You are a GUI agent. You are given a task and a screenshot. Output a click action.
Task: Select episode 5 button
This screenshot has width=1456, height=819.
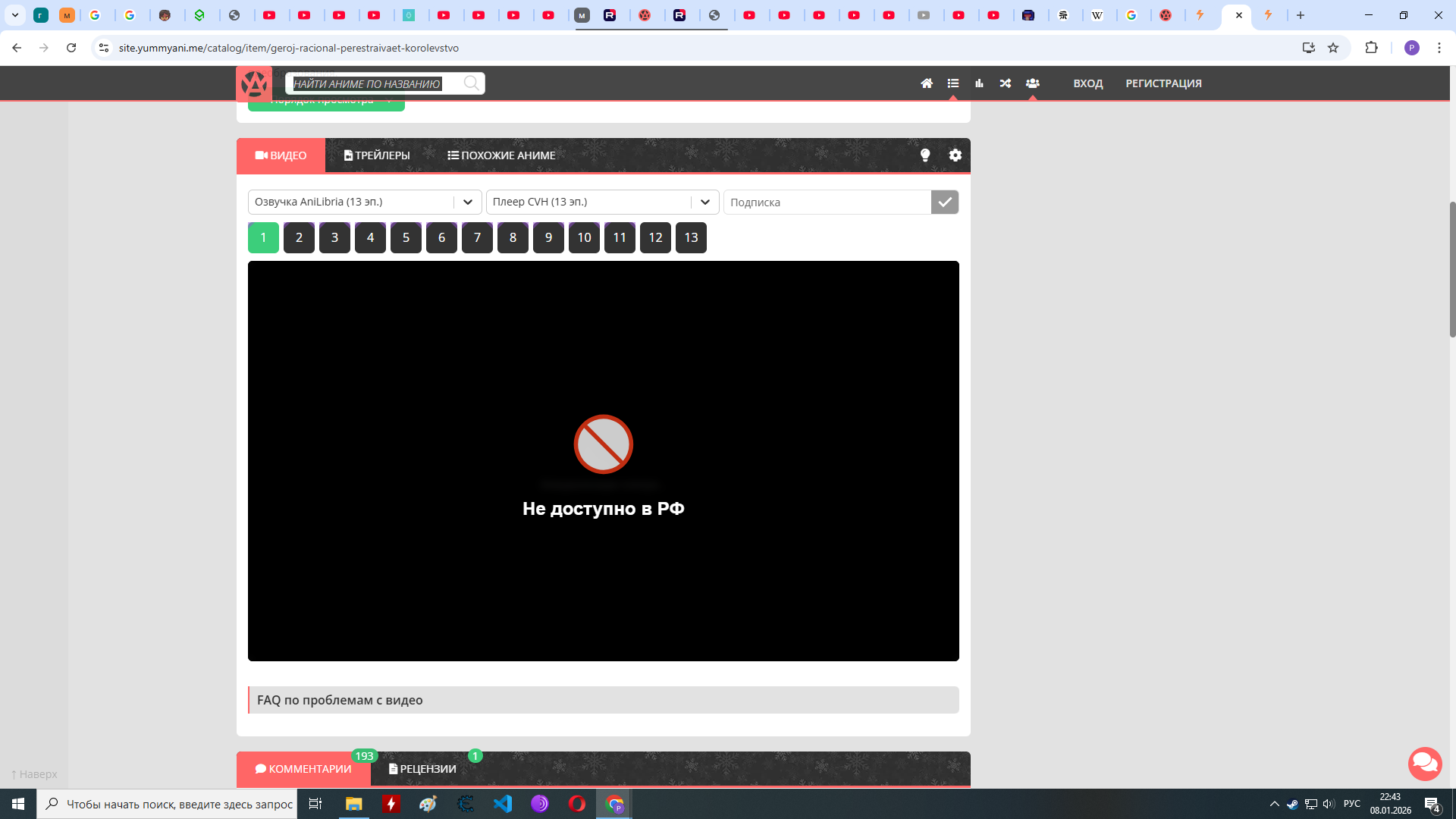tap(406, 237)
